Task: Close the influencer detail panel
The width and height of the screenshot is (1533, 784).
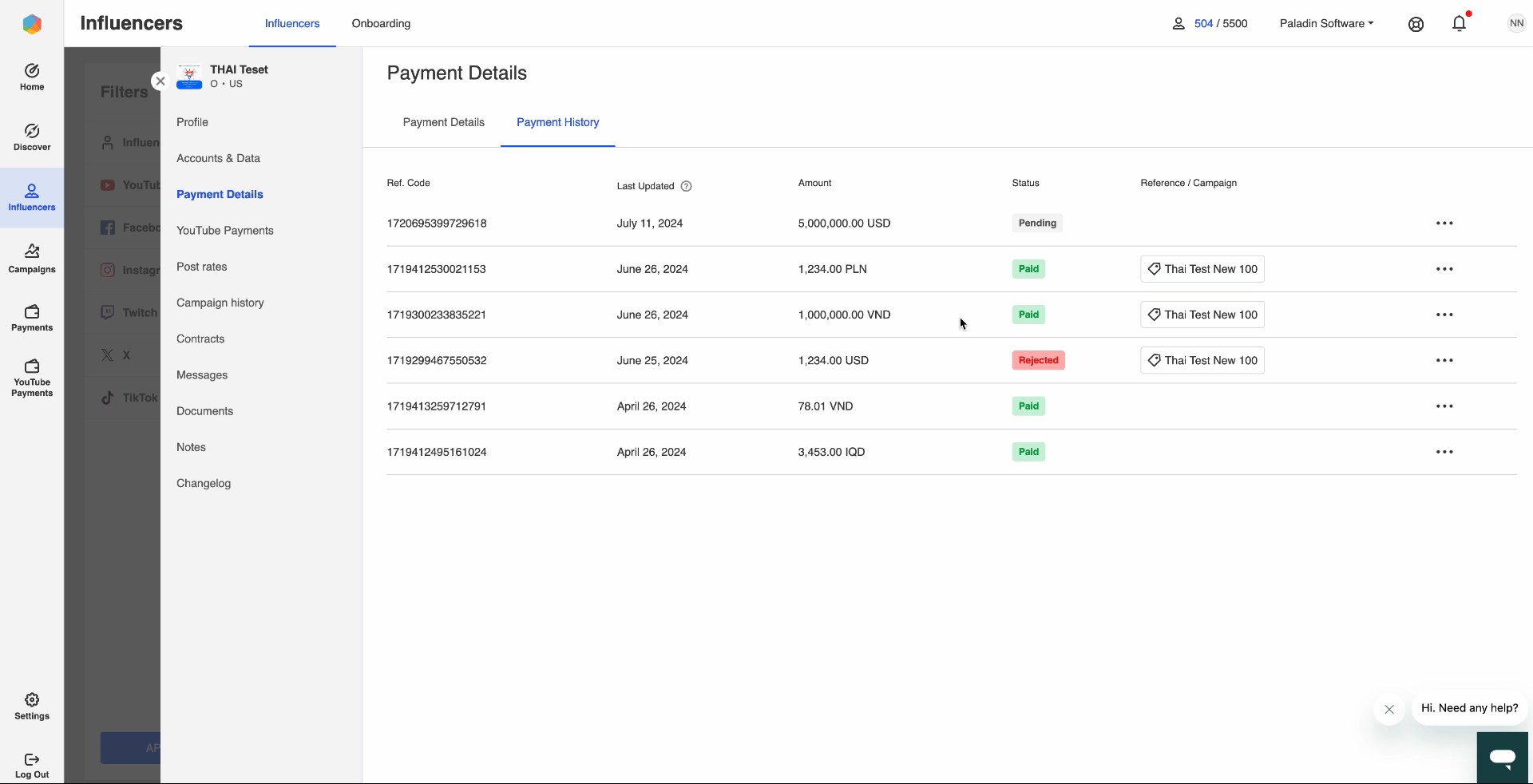Action: tap(160, 81)
